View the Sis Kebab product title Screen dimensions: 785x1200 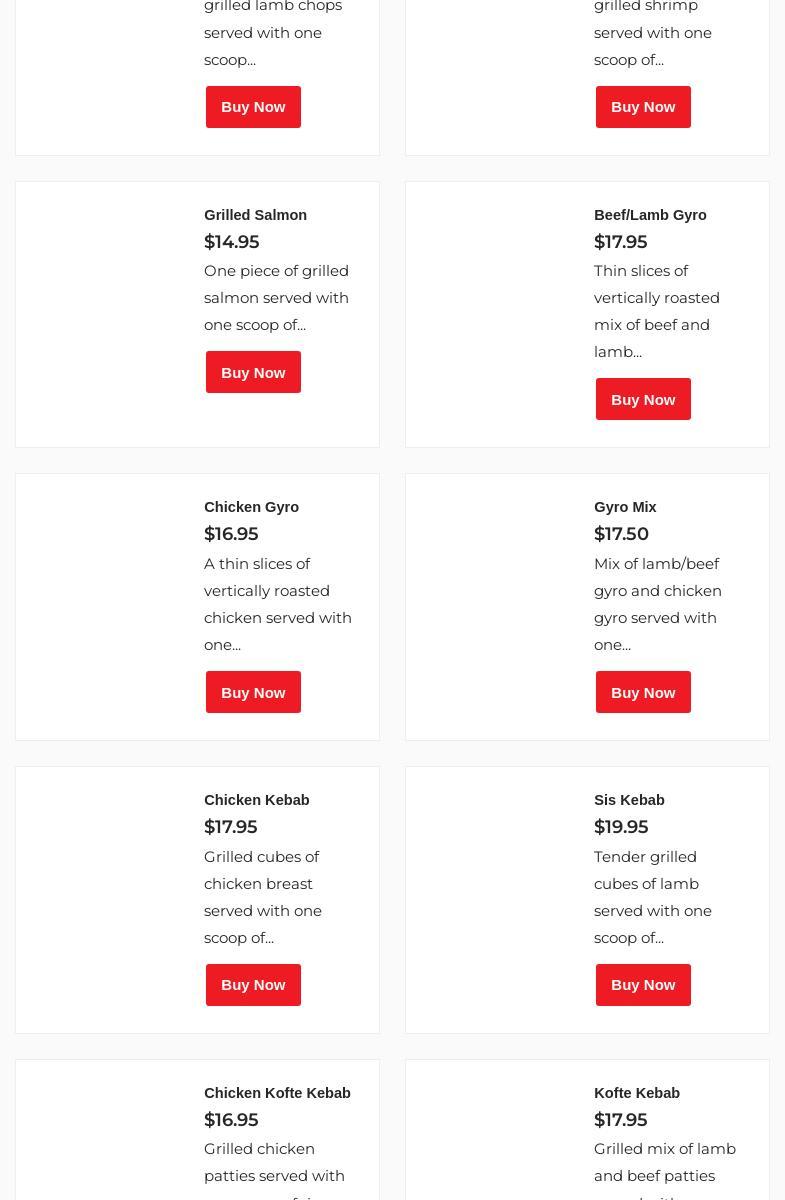coord(629,800)
